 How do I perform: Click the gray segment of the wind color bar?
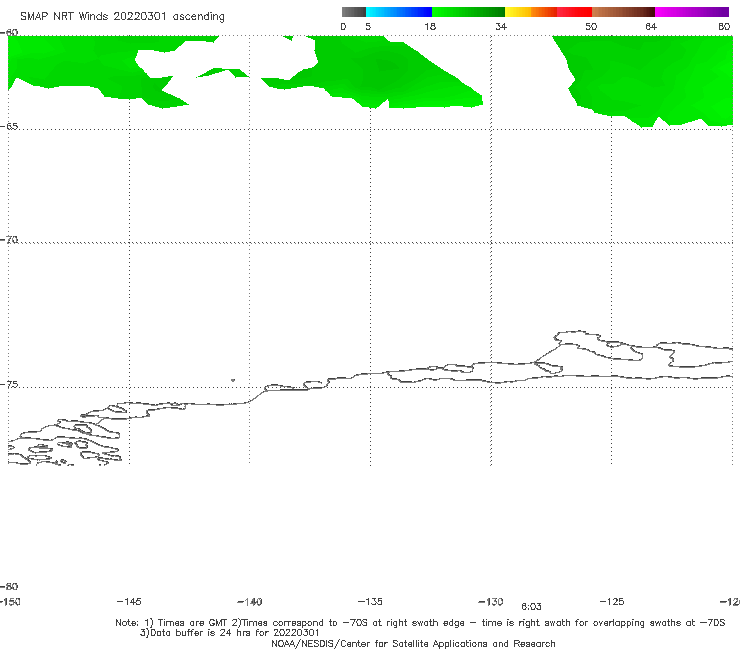tap(353, 12)
